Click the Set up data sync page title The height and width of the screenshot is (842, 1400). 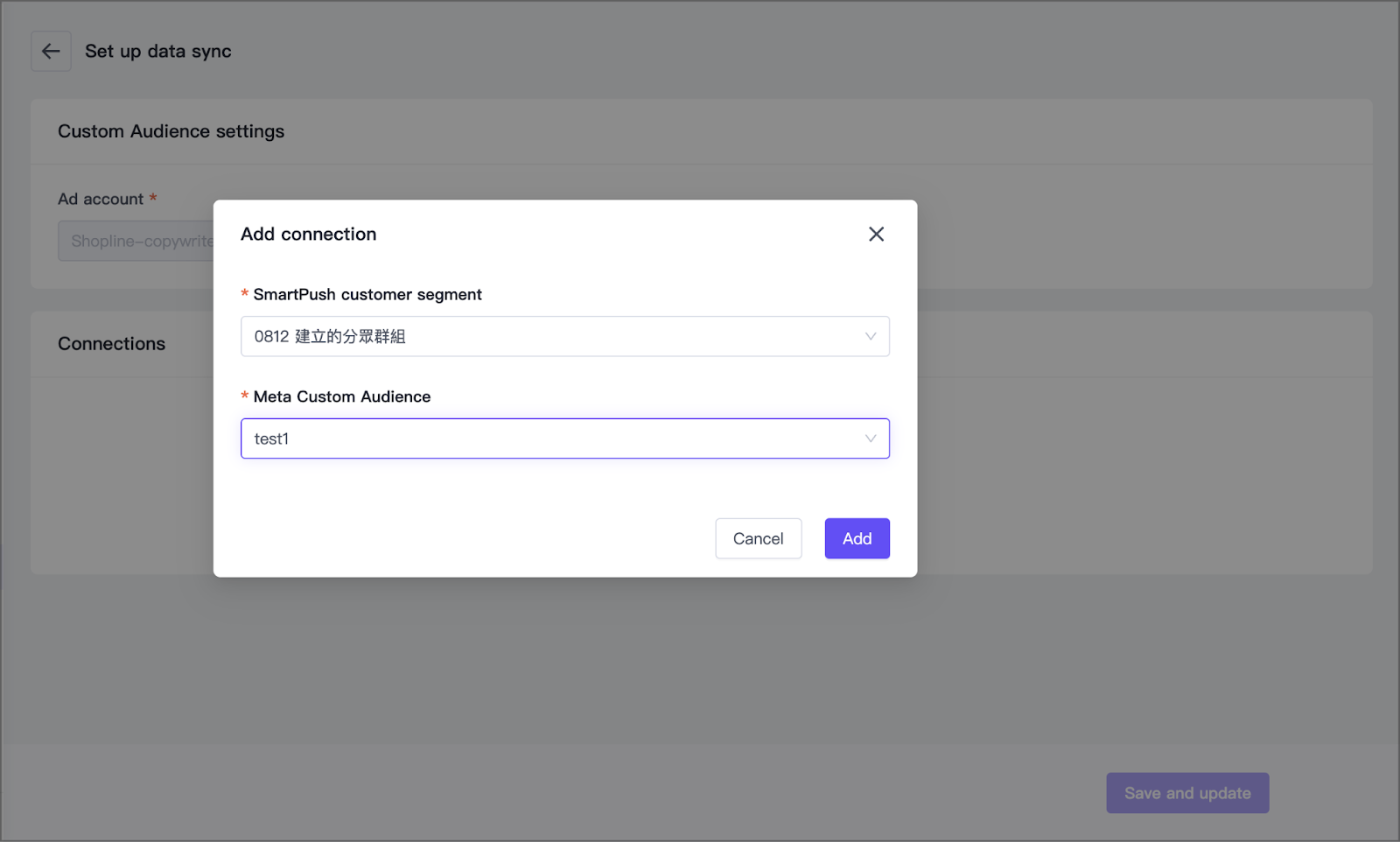[158, 52]
